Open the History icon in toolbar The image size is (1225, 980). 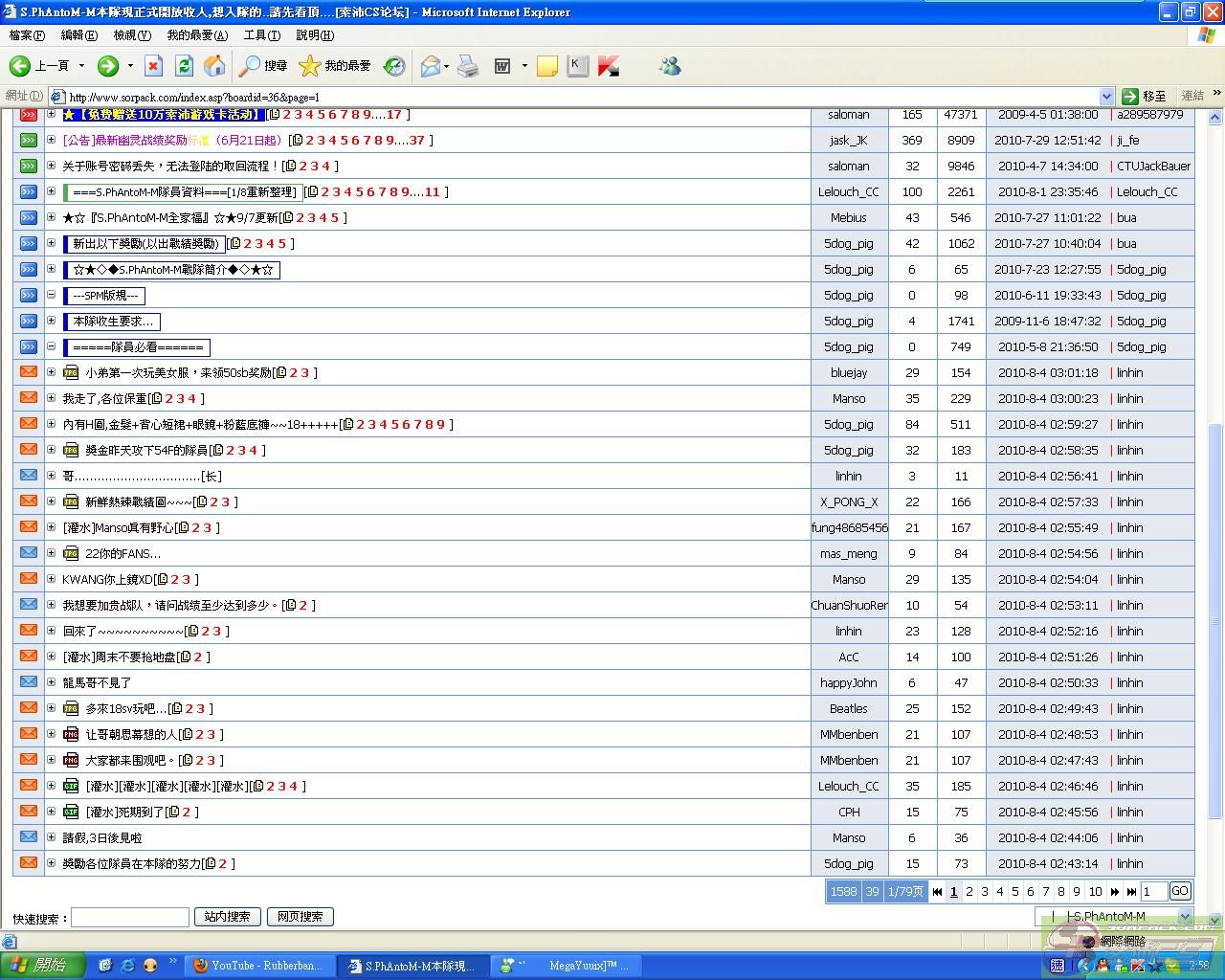394,66
